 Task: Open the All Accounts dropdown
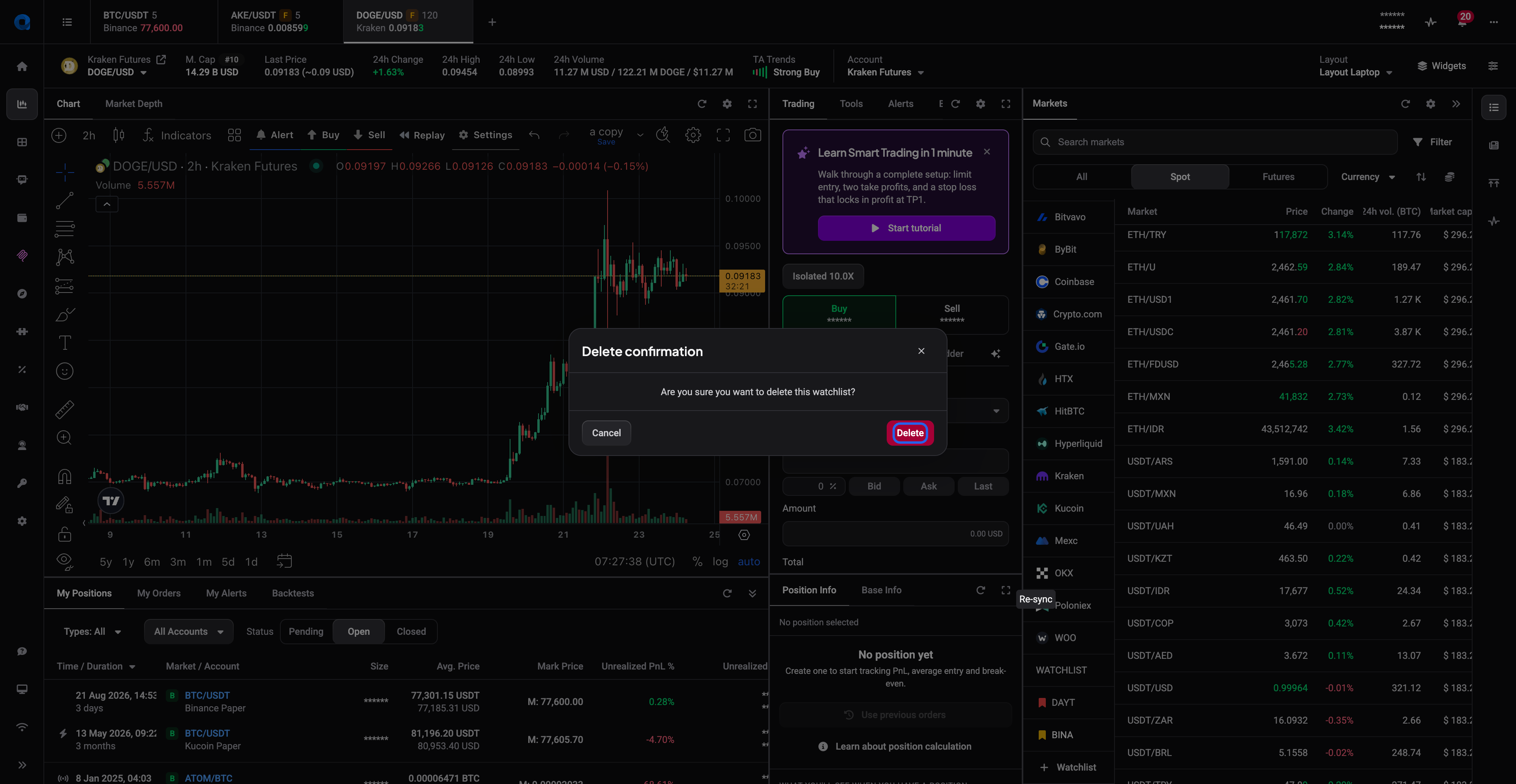(188, 632)
